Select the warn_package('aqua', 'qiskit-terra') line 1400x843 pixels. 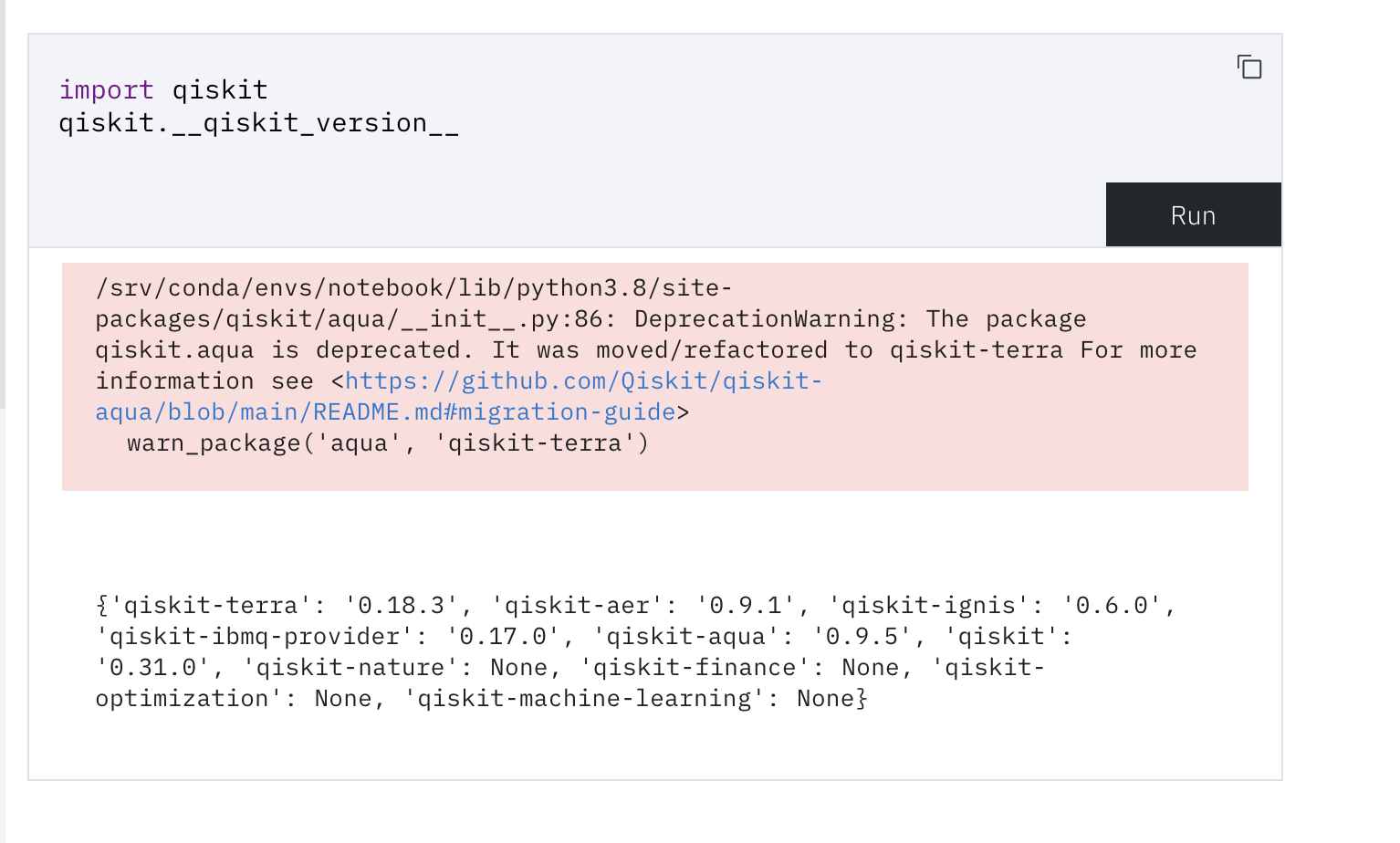pos(387,442)
